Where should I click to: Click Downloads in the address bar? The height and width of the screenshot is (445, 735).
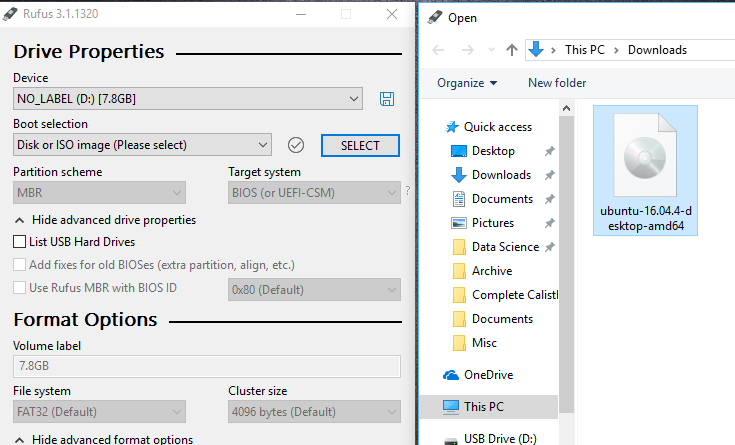[x=657, y=50]
